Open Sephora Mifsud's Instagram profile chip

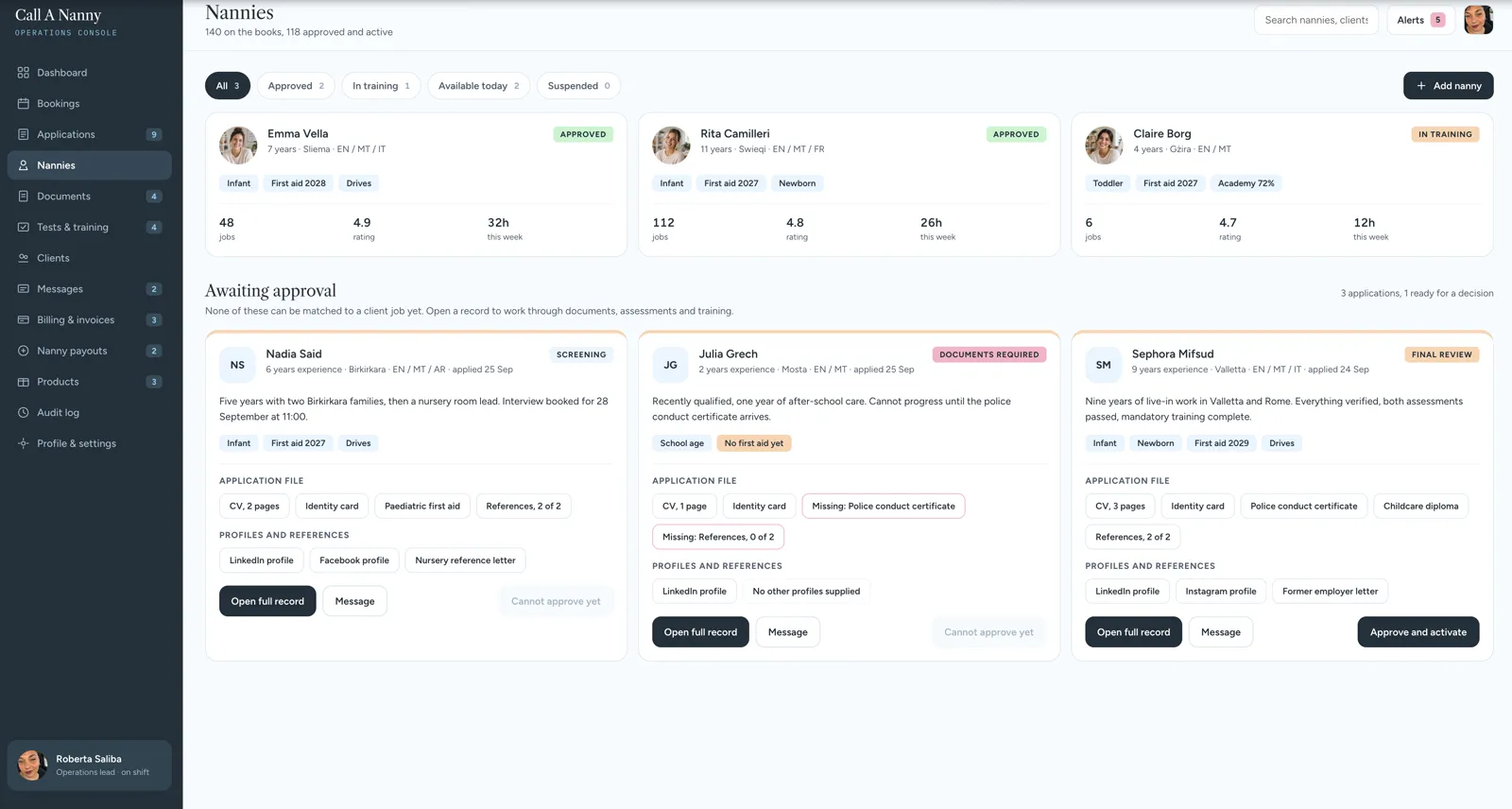[1221, 592]
